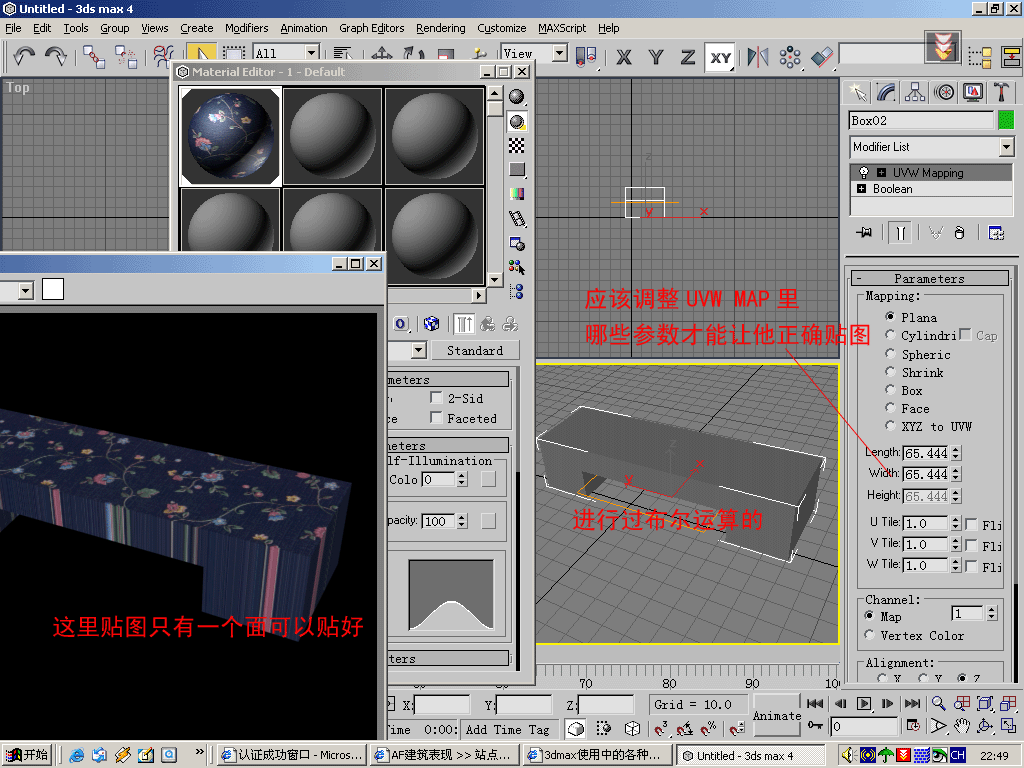
Task: Expand the UVW Mapping modifier plus box
Action: point(882,172)
